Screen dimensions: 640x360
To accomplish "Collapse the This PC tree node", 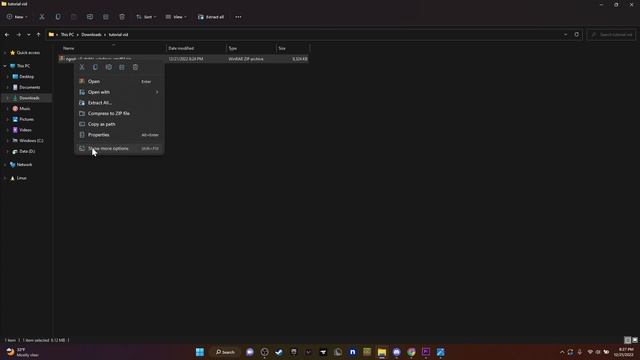I will click(5, 66).
